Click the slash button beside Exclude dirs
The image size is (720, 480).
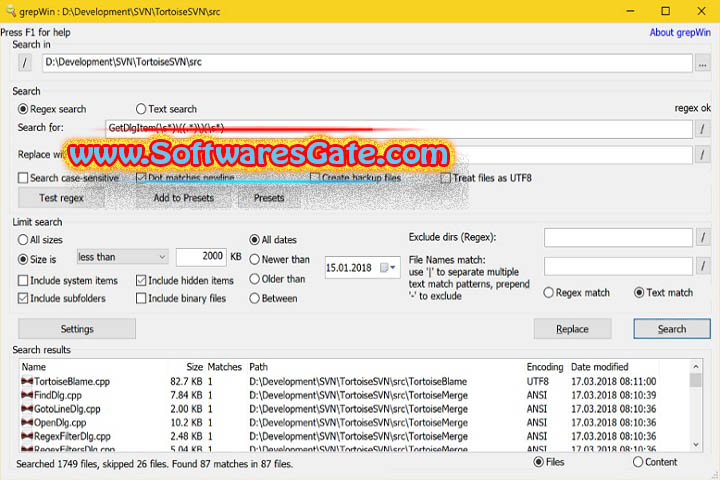703,237
